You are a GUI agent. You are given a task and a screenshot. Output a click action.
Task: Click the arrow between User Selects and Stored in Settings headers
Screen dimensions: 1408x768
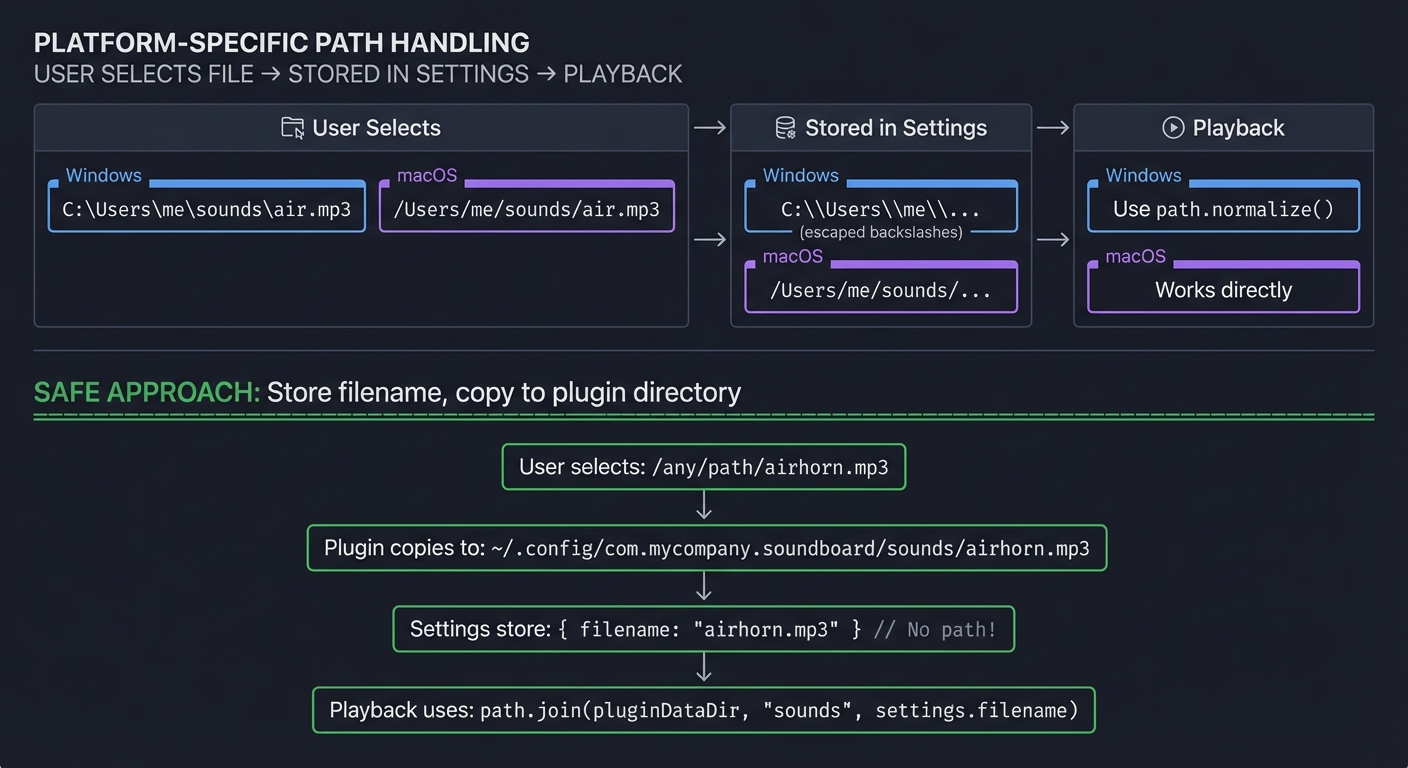pyautogui.click(x=710, y=128)
